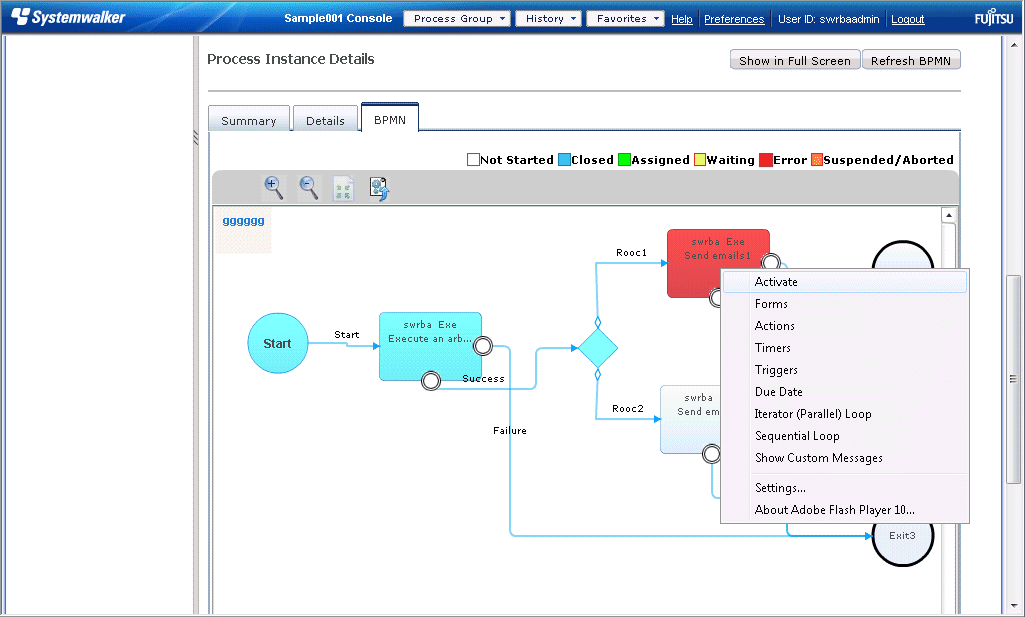This screenshot has width=1025, height=617.
Task: Click the Closed legend swatch
Action: point(564,159)
